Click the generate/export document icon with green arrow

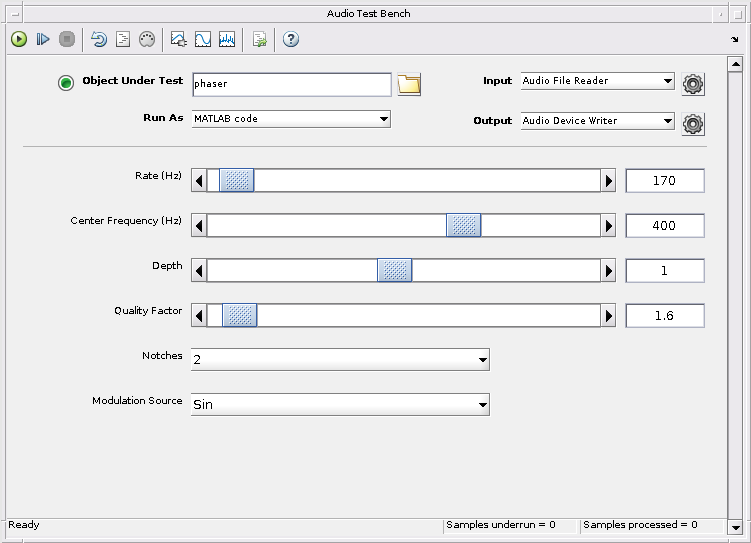(259, 39)
